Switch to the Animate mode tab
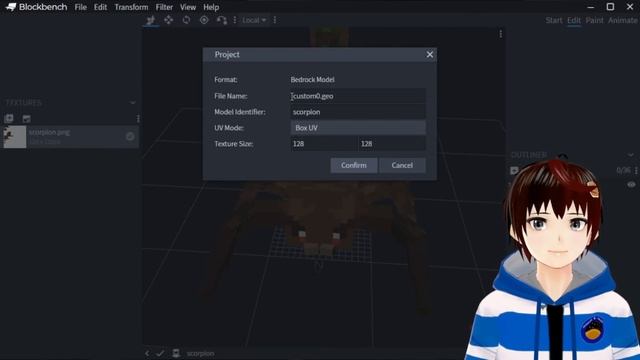Image resolution: width=640 pixels, height=360 pixels. [623, 20]
